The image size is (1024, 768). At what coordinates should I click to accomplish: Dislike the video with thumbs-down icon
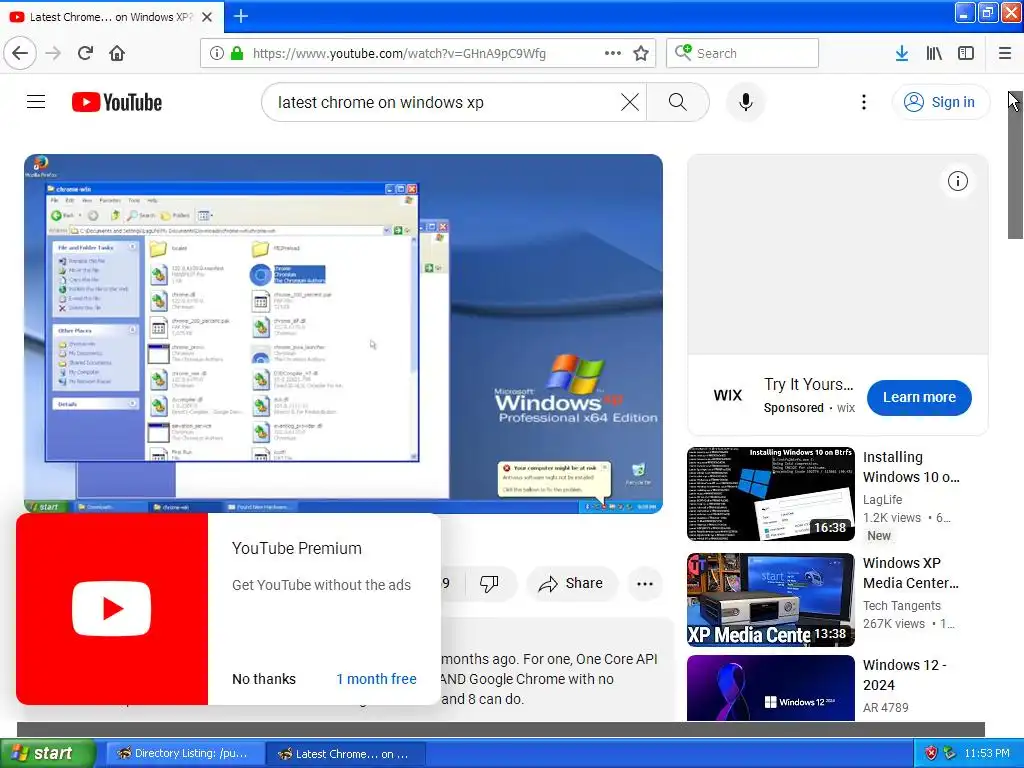coord(489,583)
